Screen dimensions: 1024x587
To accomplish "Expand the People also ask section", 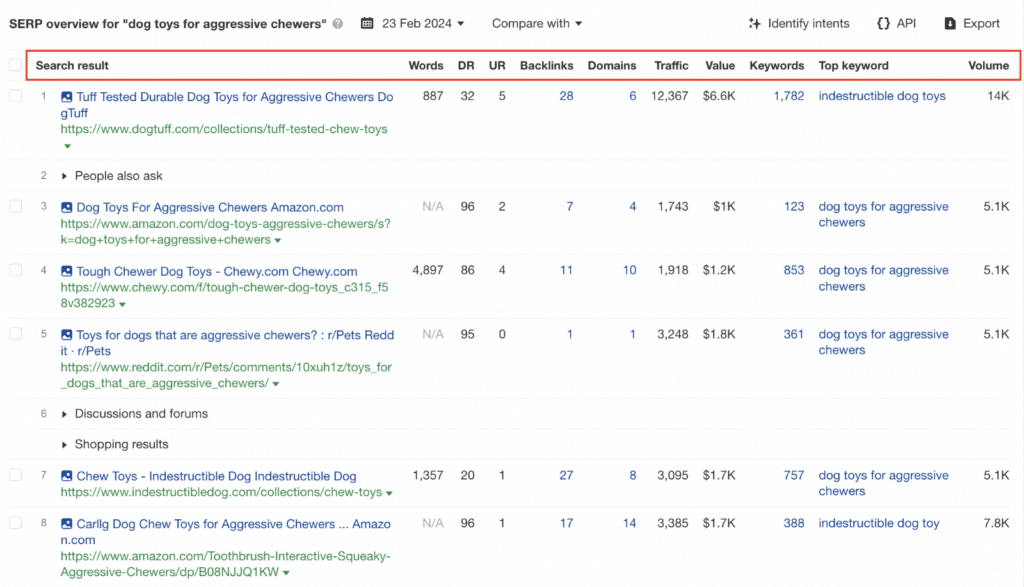I will click(x=63, y=175).
